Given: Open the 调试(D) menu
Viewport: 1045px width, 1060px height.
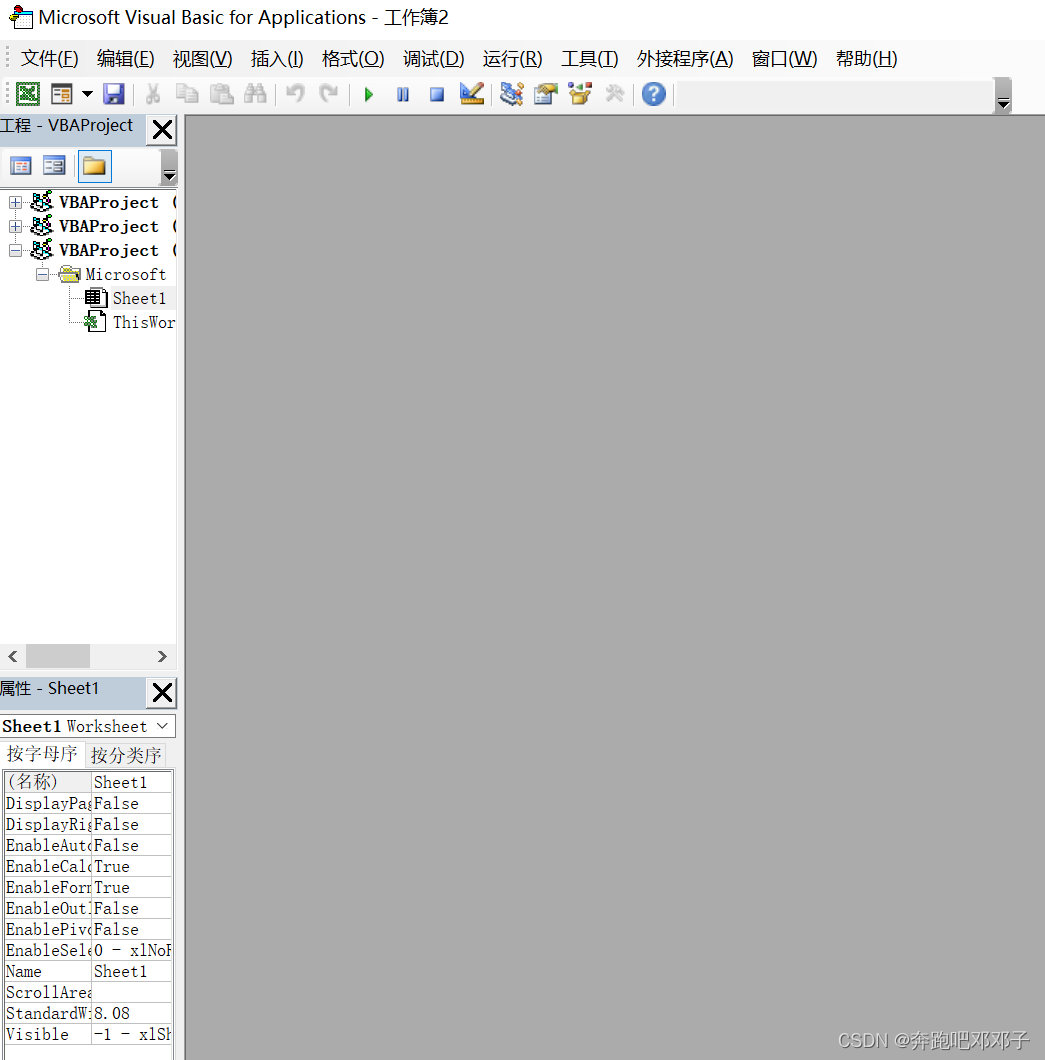Looking at the screenshot, I should pyautogui.click(x=434, y=59).
